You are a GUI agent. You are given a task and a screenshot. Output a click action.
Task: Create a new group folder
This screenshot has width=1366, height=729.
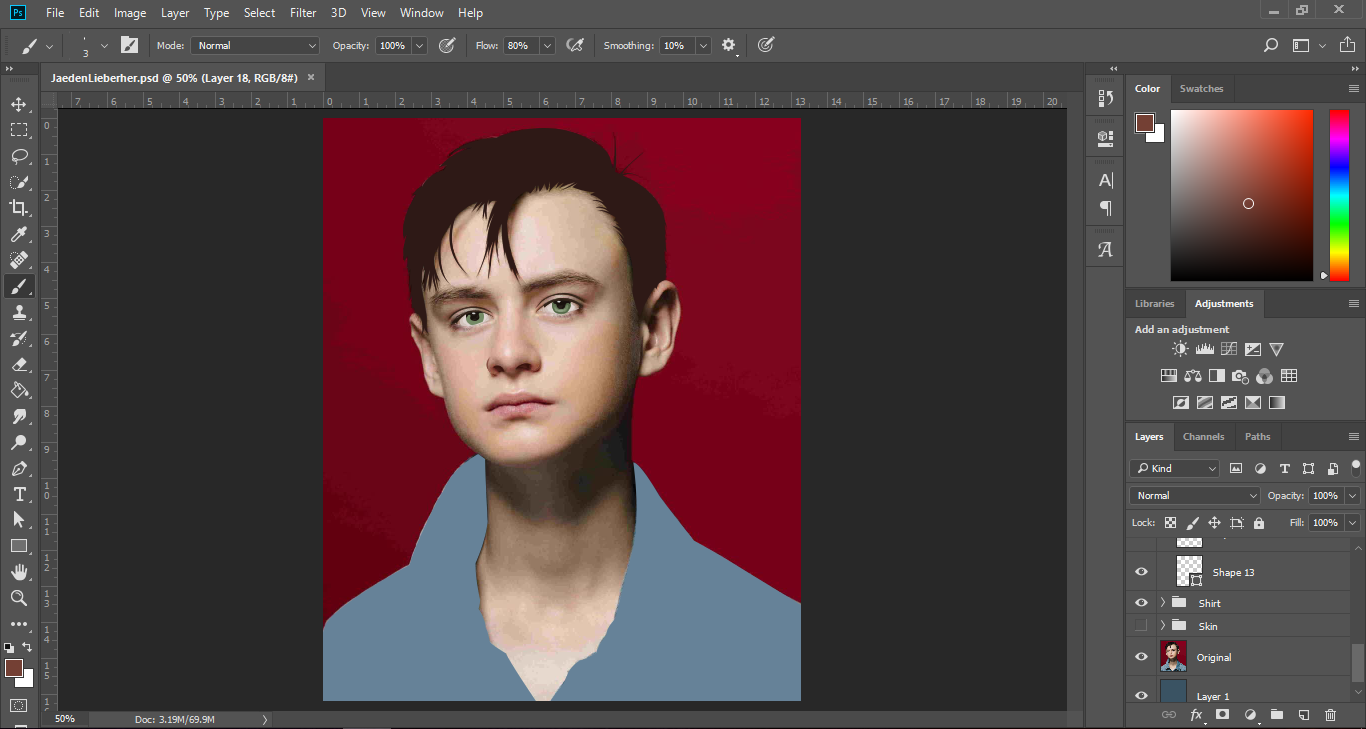coord(1277,715)
